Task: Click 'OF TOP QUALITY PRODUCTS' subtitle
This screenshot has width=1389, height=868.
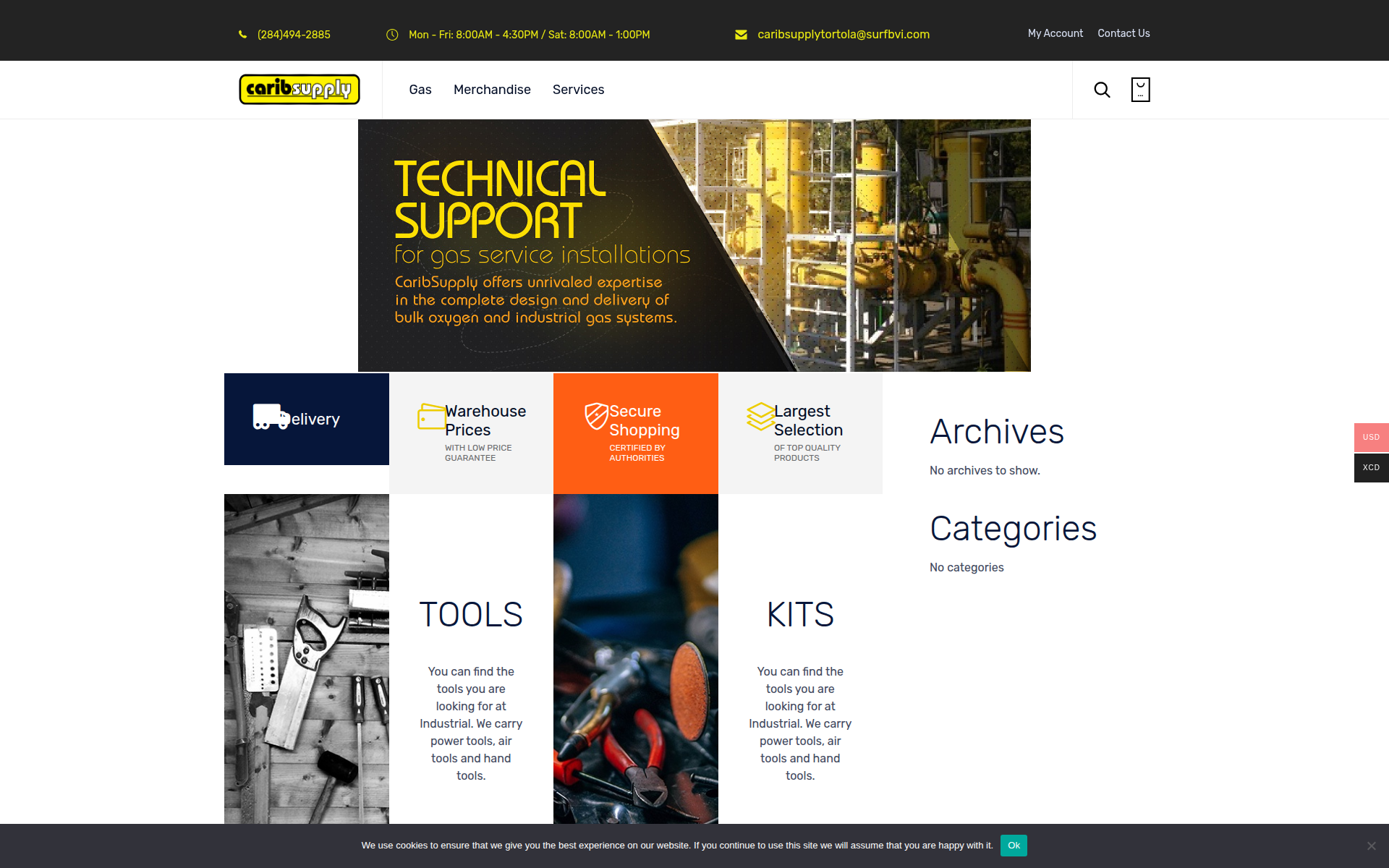Action: tap(807, 453)
